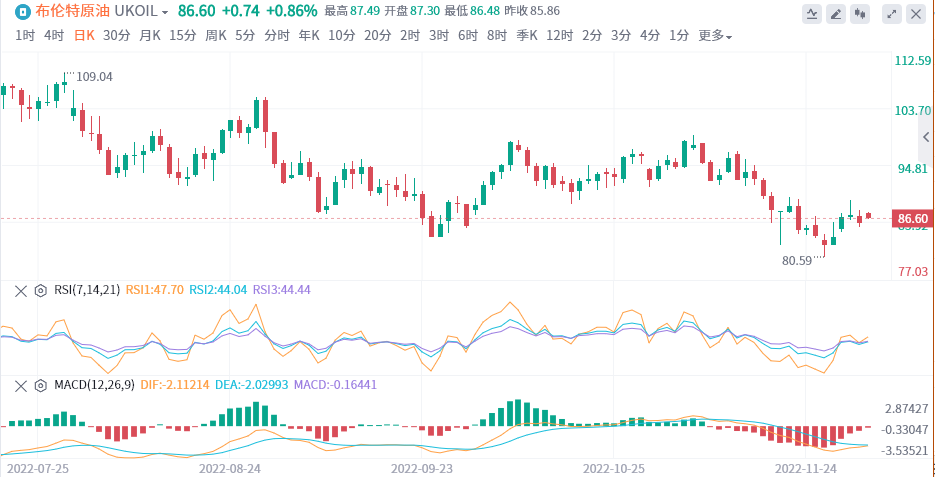Click the RSI2:44.04 value
935x477 pixels.
coord(218,290)
